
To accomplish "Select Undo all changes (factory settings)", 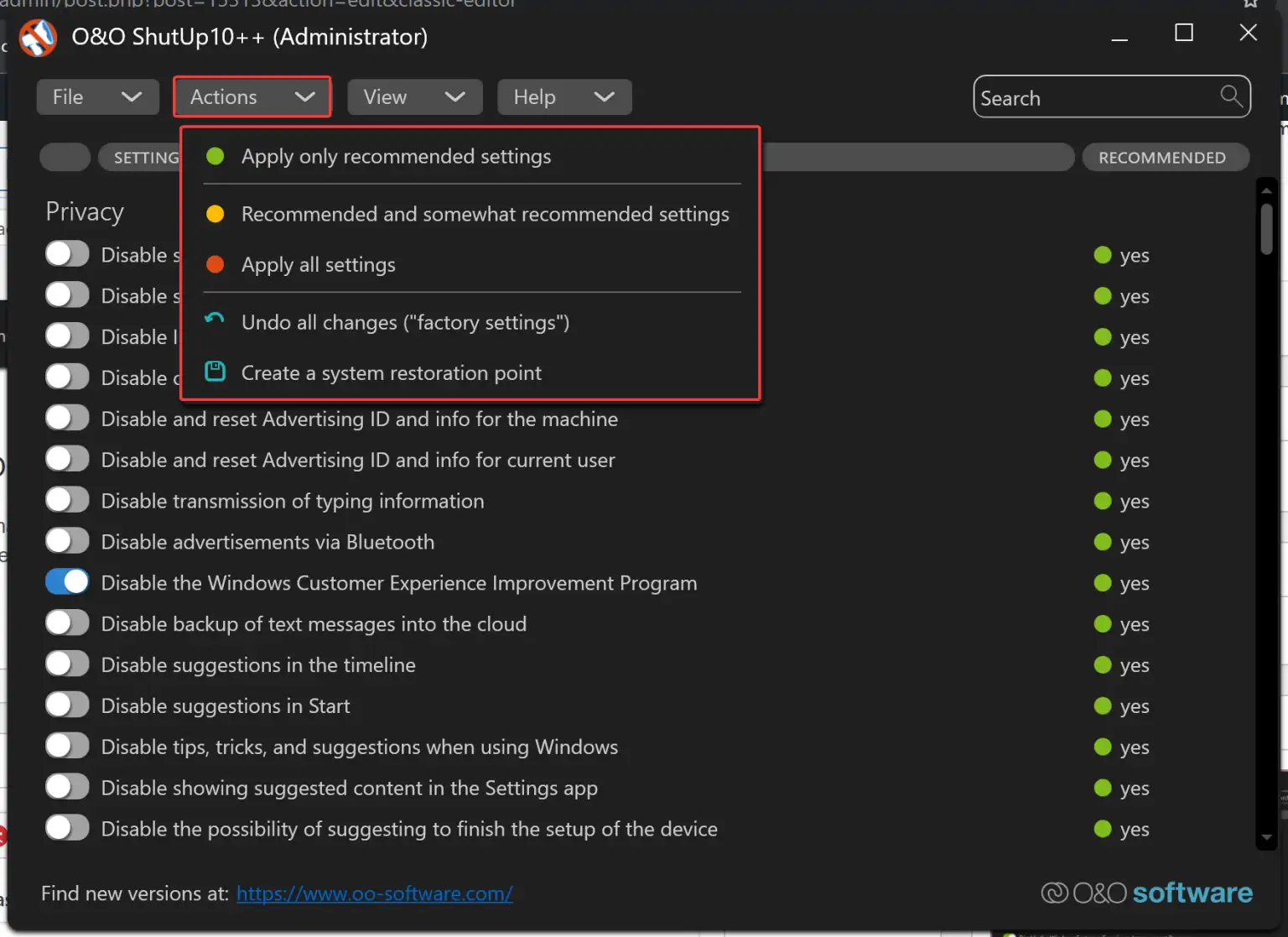I will (471, 322).
